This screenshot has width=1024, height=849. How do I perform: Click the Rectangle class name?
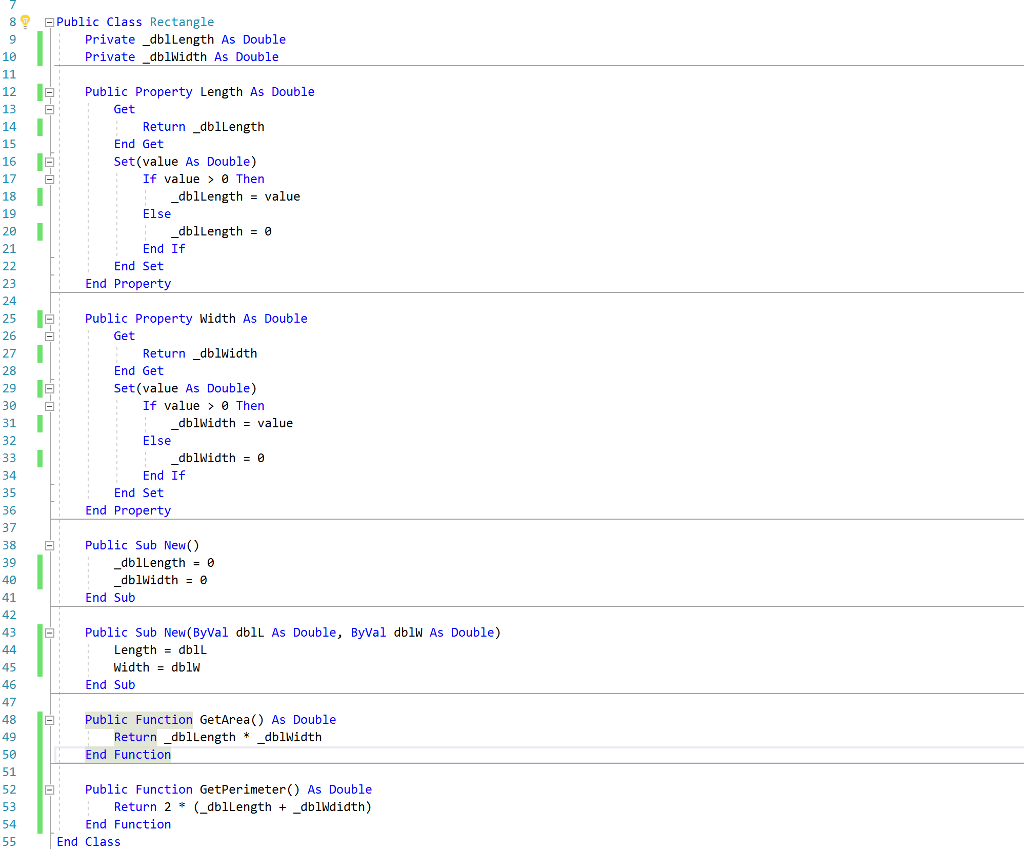(181, 22)
